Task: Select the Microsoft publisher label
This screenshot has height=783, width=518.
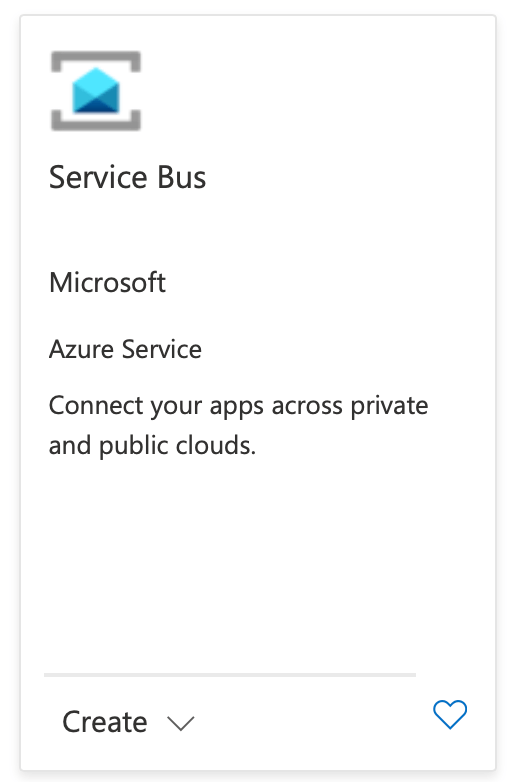Action: pyautogui.click(x=107, y=283)
